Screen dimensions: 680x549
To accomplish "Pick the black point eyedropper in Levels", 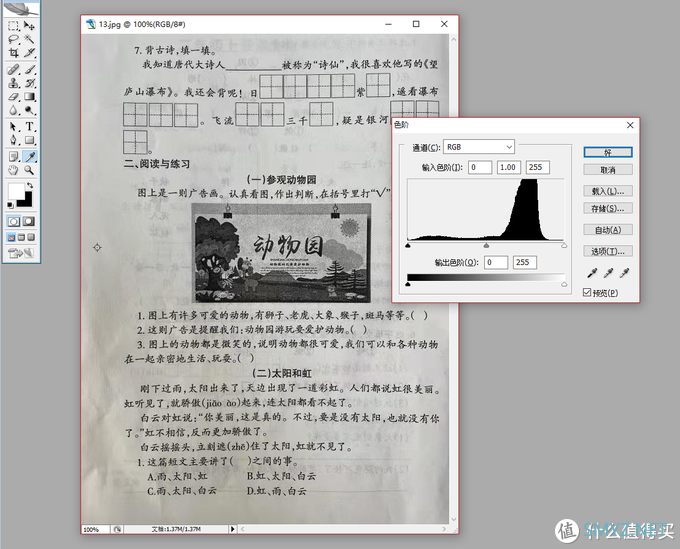I will coord(592,273).
